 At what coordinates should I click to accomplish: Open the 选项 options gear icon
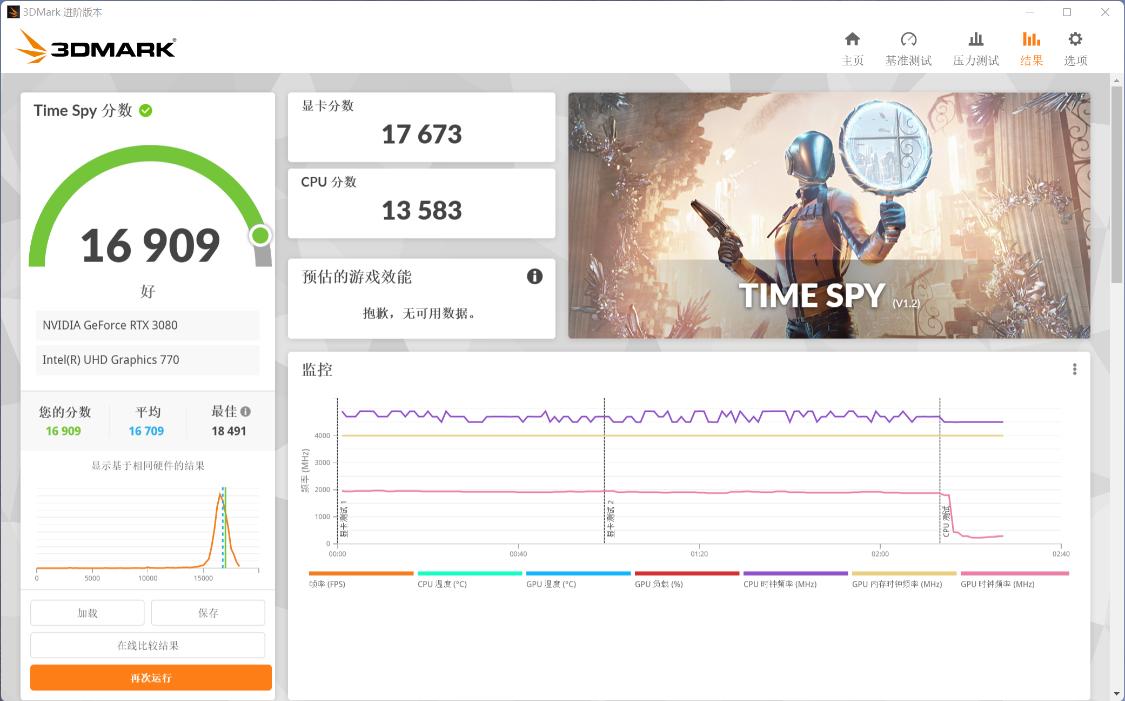pos(1075,40)
